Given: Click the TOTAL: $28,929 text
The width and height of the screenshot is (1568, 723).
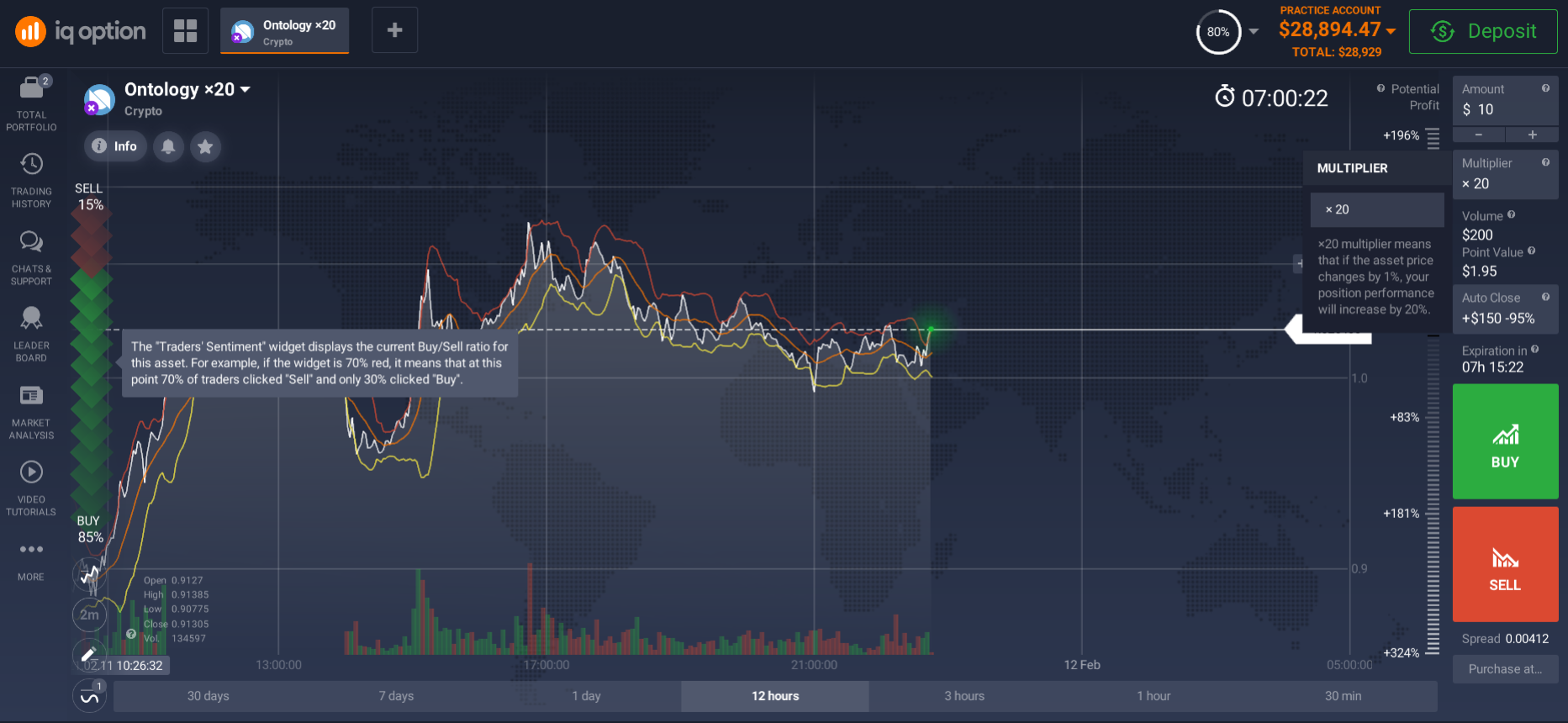Looking at the screenshot, I should click(1337, 52).
